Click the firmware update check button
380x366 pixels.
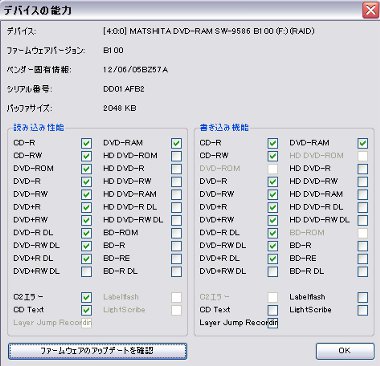97,351
